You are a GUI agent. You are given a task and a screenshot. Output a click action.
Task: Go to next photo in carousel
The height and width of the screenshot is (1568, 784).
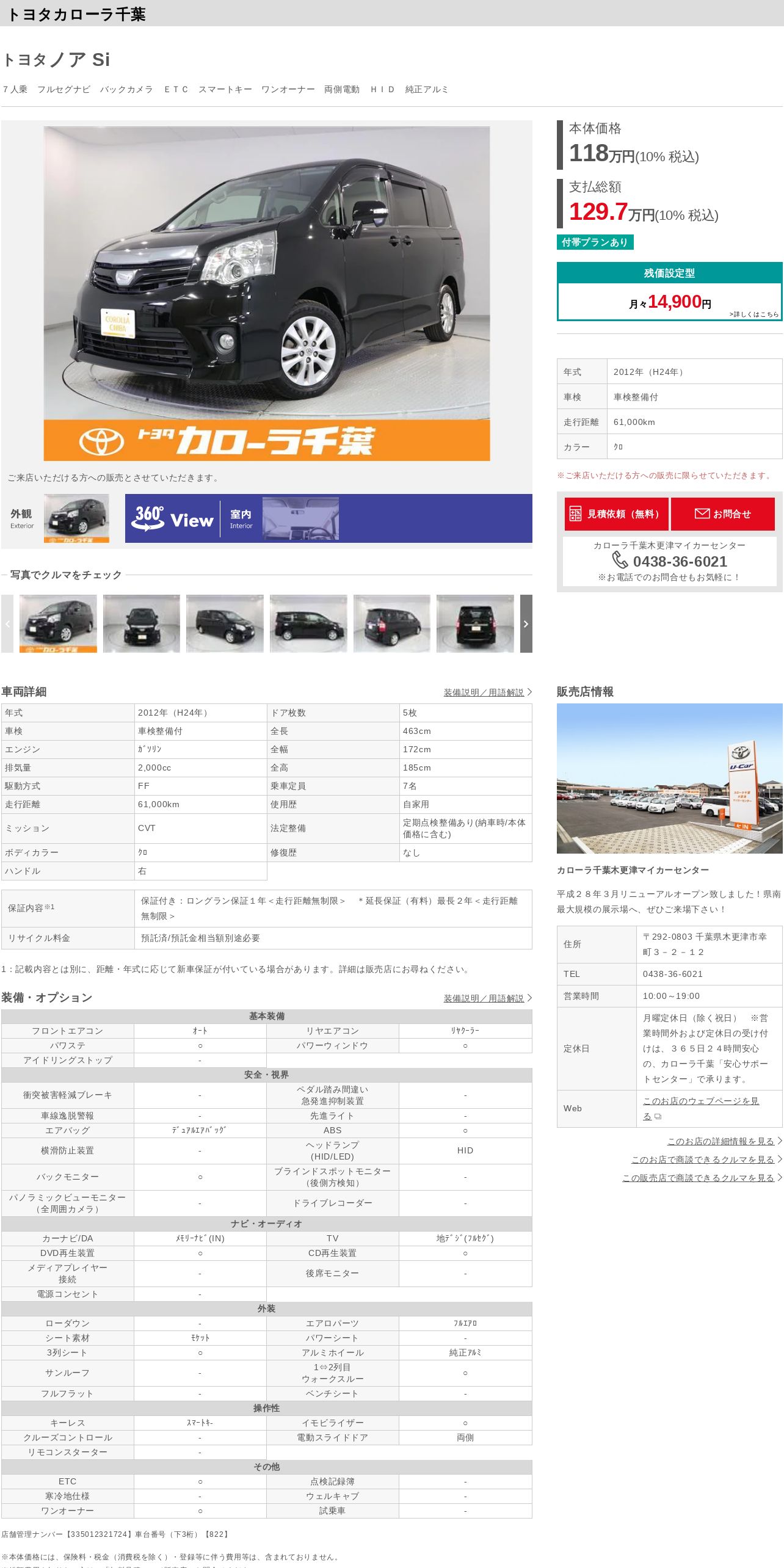(x=526, y=623)
